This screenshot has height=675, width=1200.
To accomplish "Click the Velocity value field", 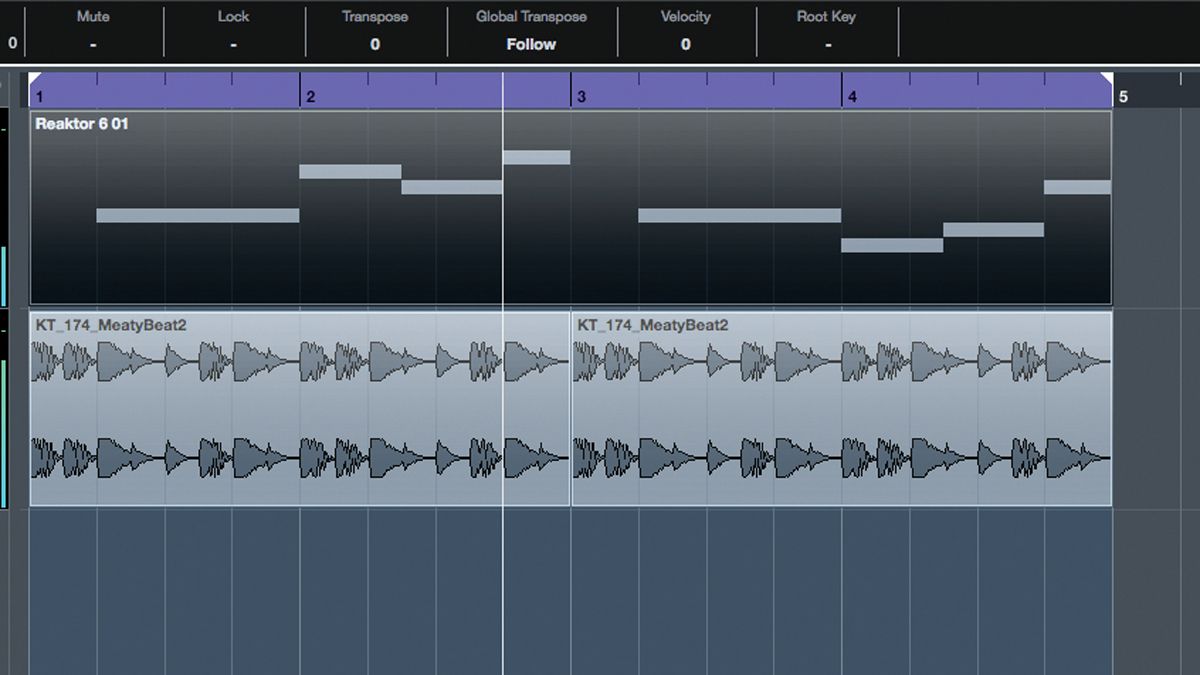I will coord(686,44).
